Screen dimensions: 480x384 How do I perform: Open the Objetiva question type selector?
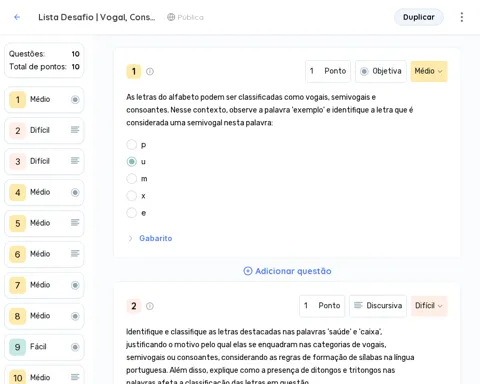pyautogui.click(x=381, y=71)
